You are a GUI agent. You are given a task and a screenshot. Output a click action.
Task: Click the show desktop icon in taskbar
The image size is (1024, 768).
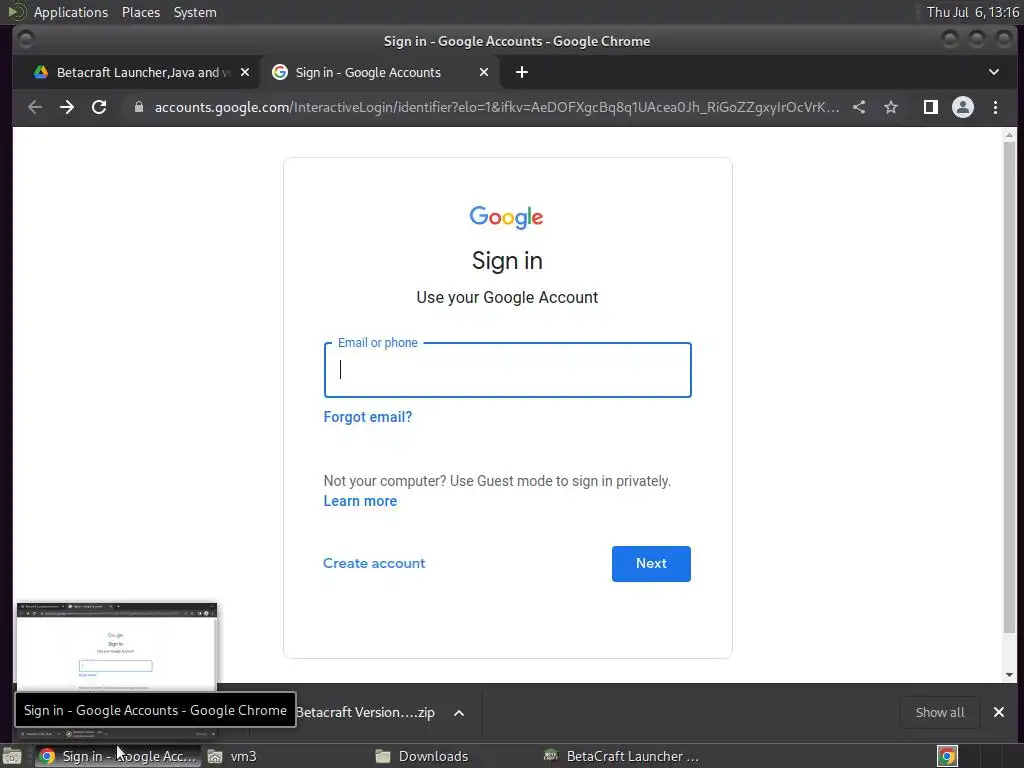pyautogui.click(x=12, y=756)
